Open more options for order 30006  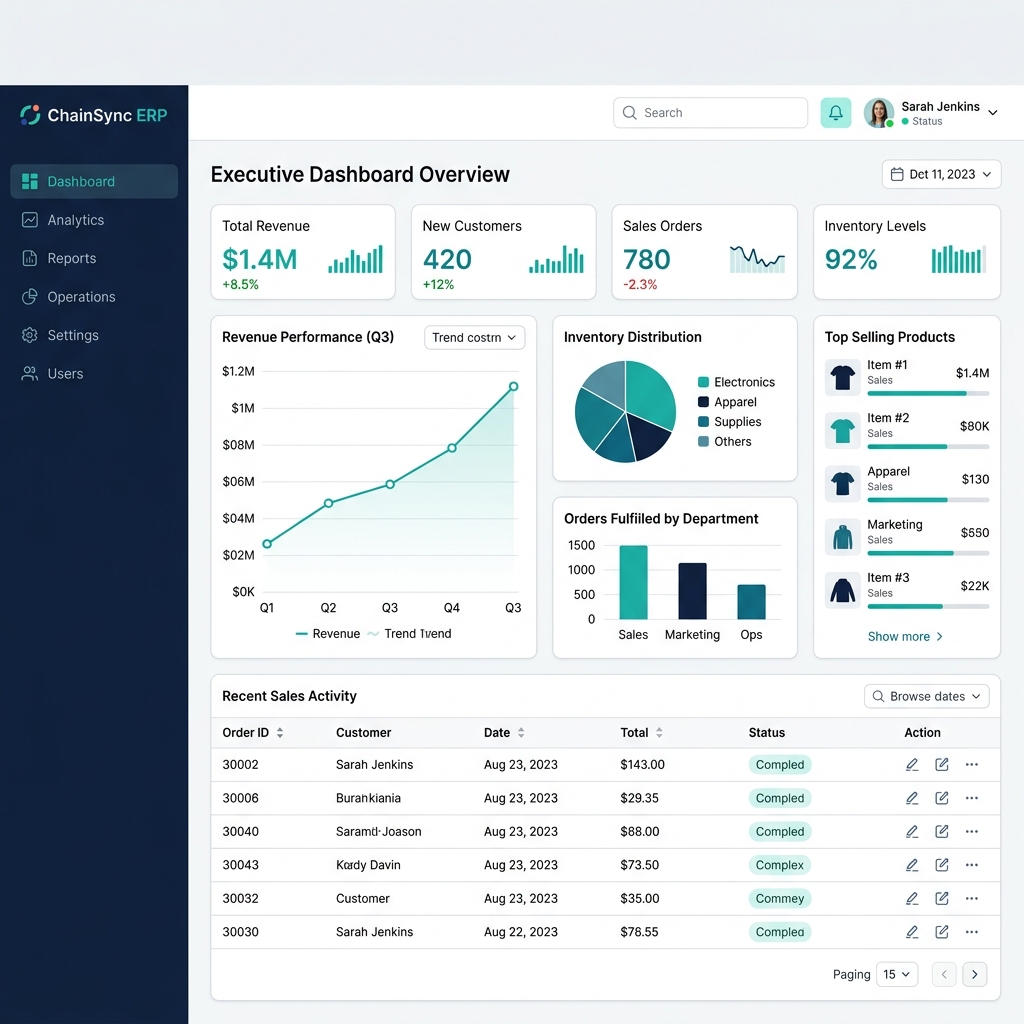[x=972, y=798]
